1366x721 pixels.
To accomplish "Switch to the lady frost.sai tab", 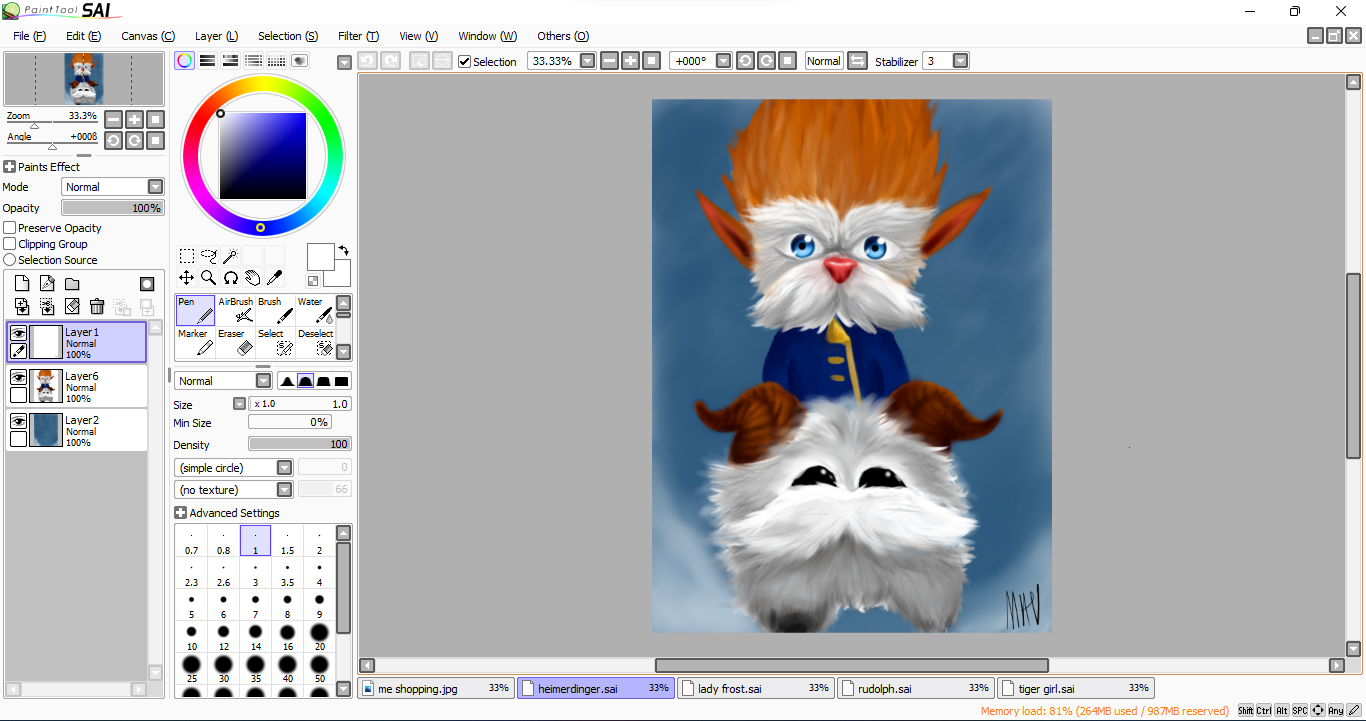I will coord(756,688).
